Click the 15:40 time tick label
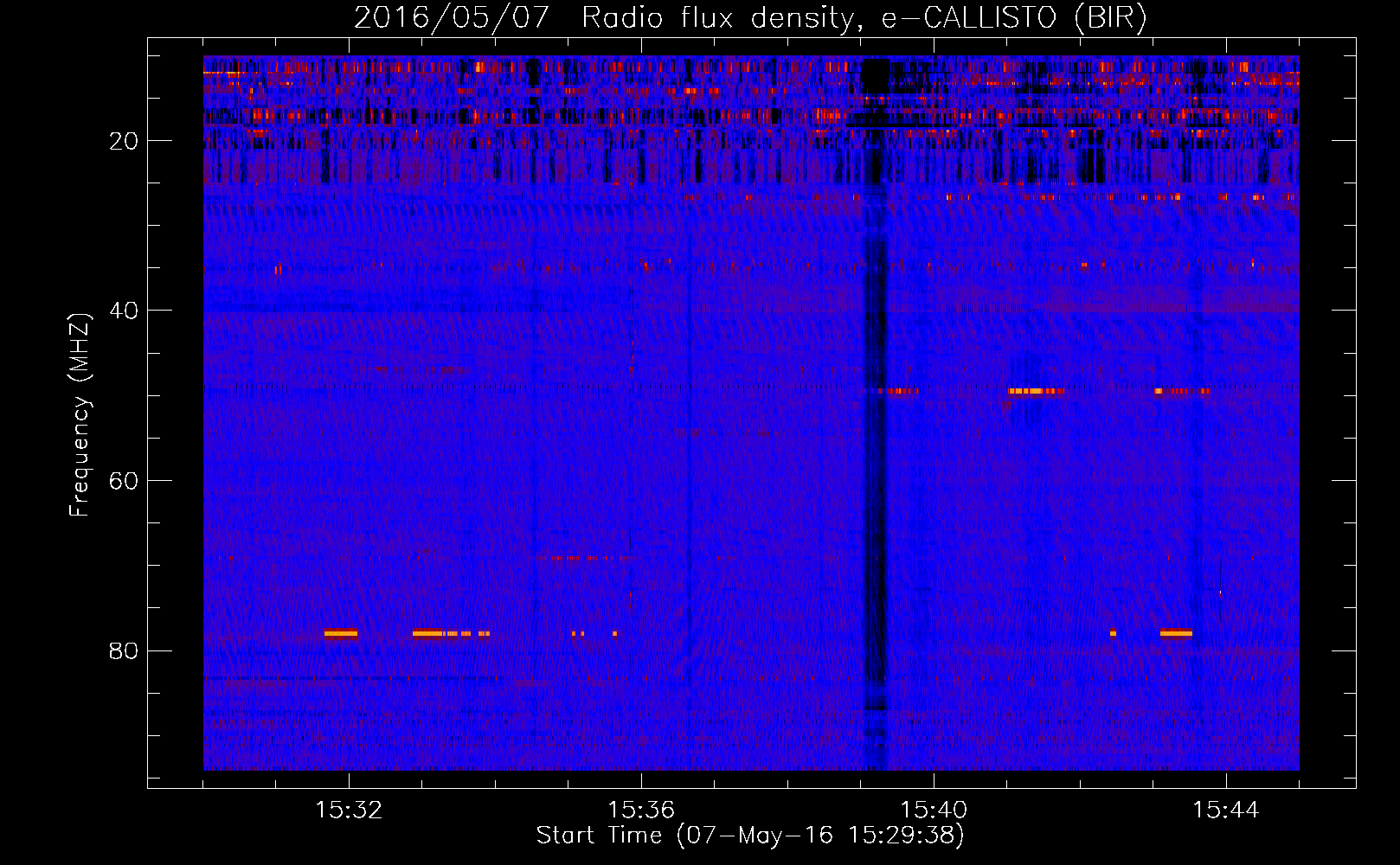 pos(934,811)
